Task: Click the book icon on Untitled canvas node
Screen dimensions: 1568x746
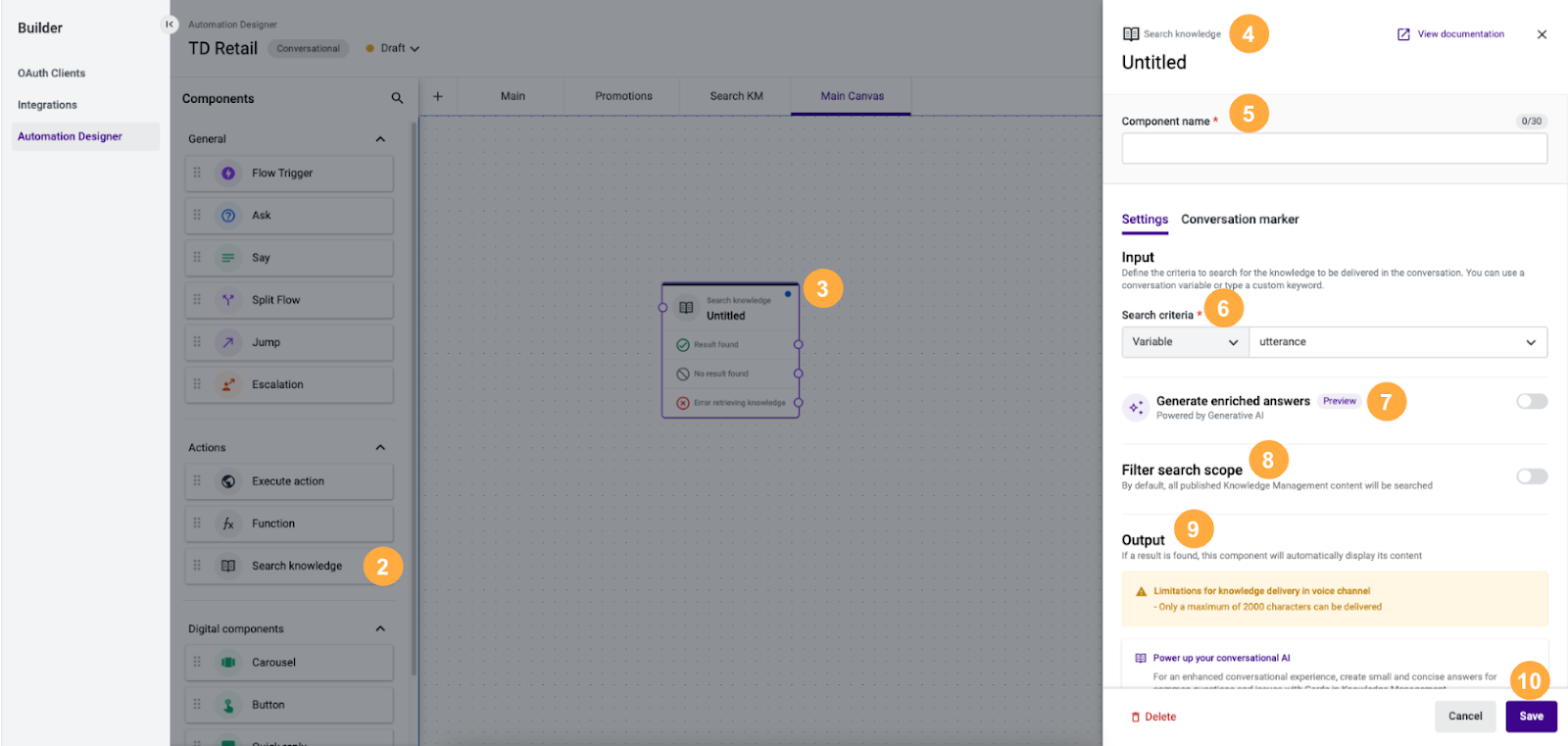Action: pyautogui.click(x=686, y=308)
